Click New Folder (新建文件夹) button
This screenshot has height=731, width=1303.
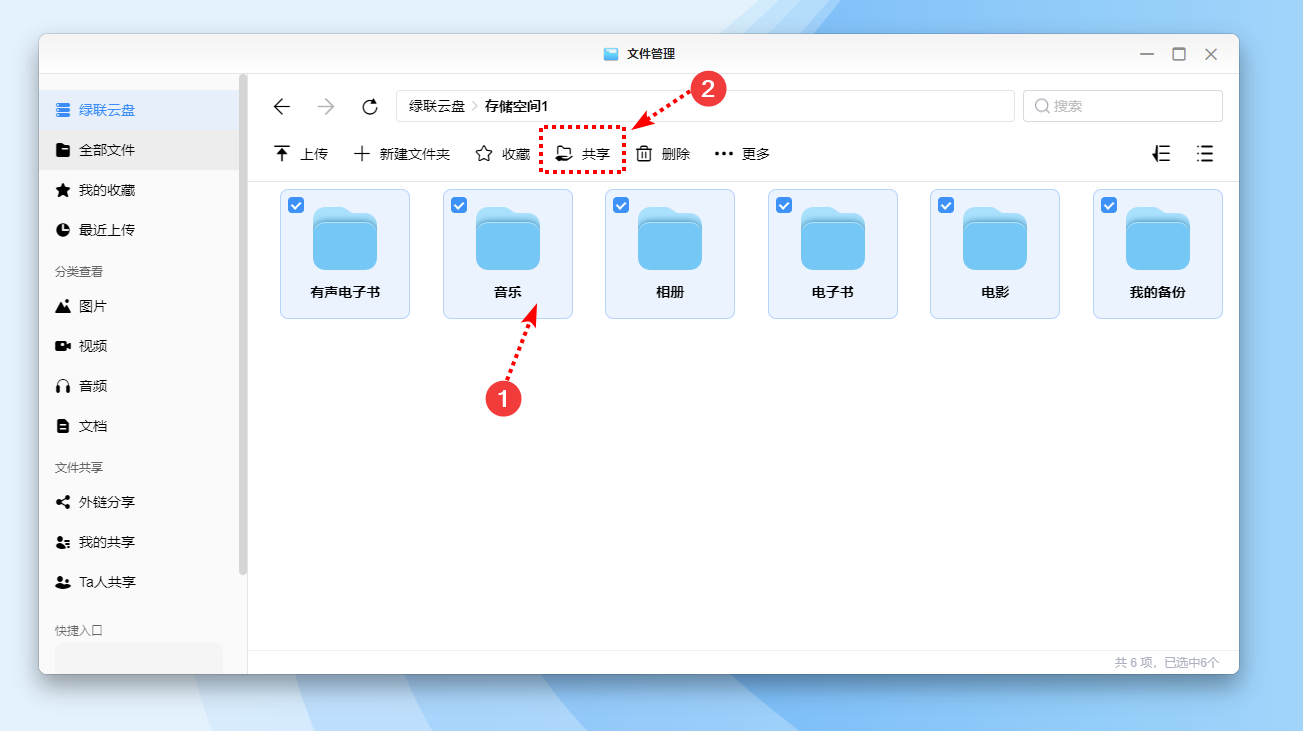402,154
